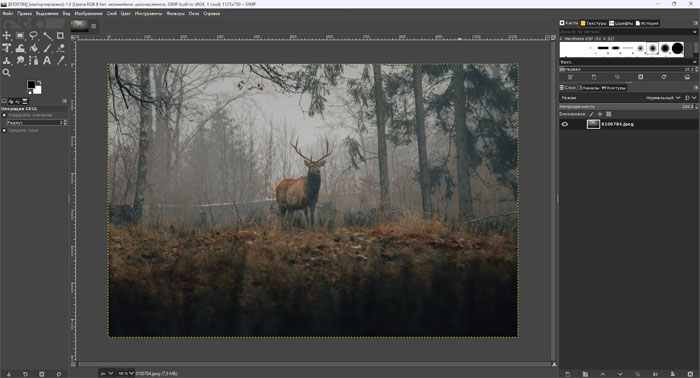Click the edit brush icon under Interval
This screenshot has height=378, width=700.
coord(571,77)
